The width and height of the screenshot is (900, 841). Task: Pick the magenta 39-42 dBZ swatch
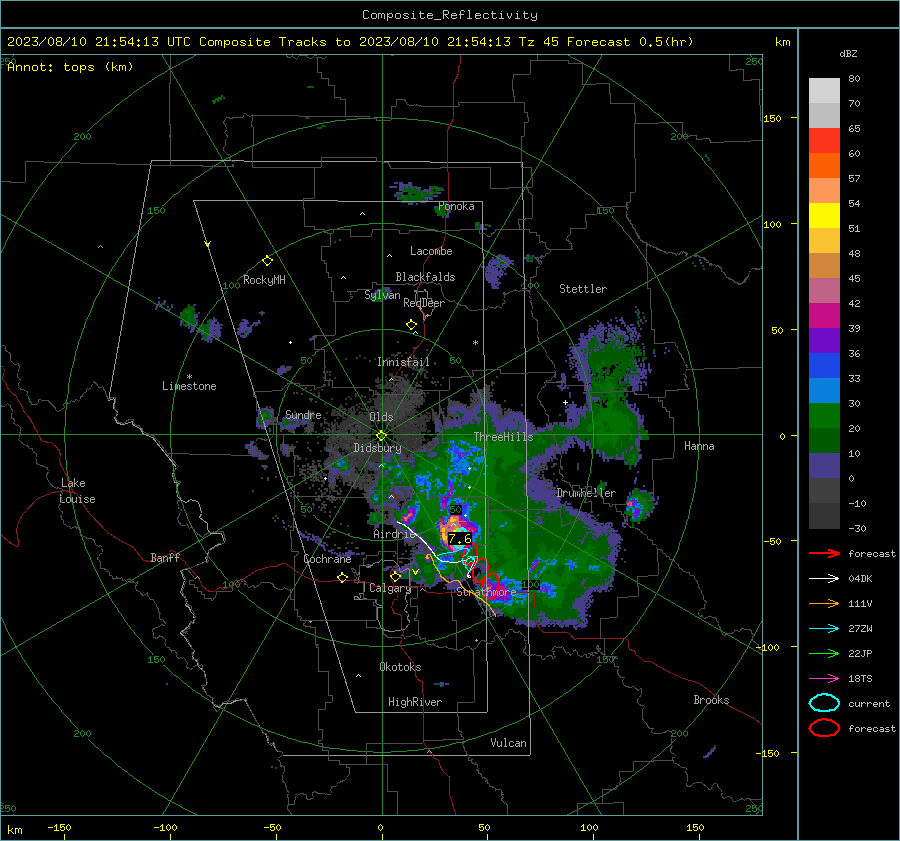click(824, 316)
